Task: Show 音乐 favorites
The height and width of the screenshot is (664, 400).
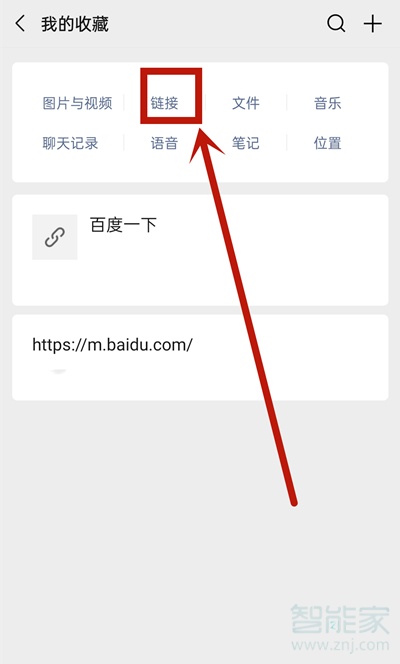Action: 327,103
